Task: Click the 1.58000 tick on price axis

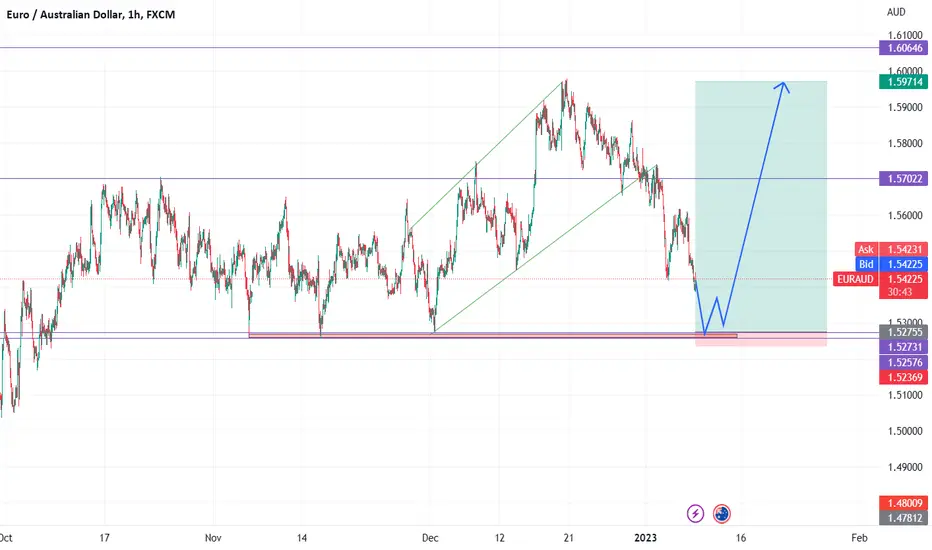Action: click(905, 143)
